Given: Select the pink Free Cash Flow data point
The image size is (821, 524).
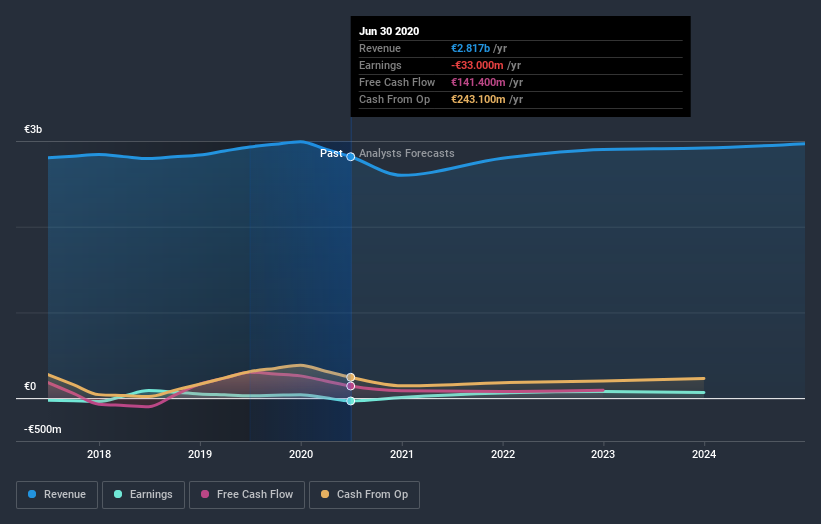Looking at the screenshot, I should tap(351, 386).
